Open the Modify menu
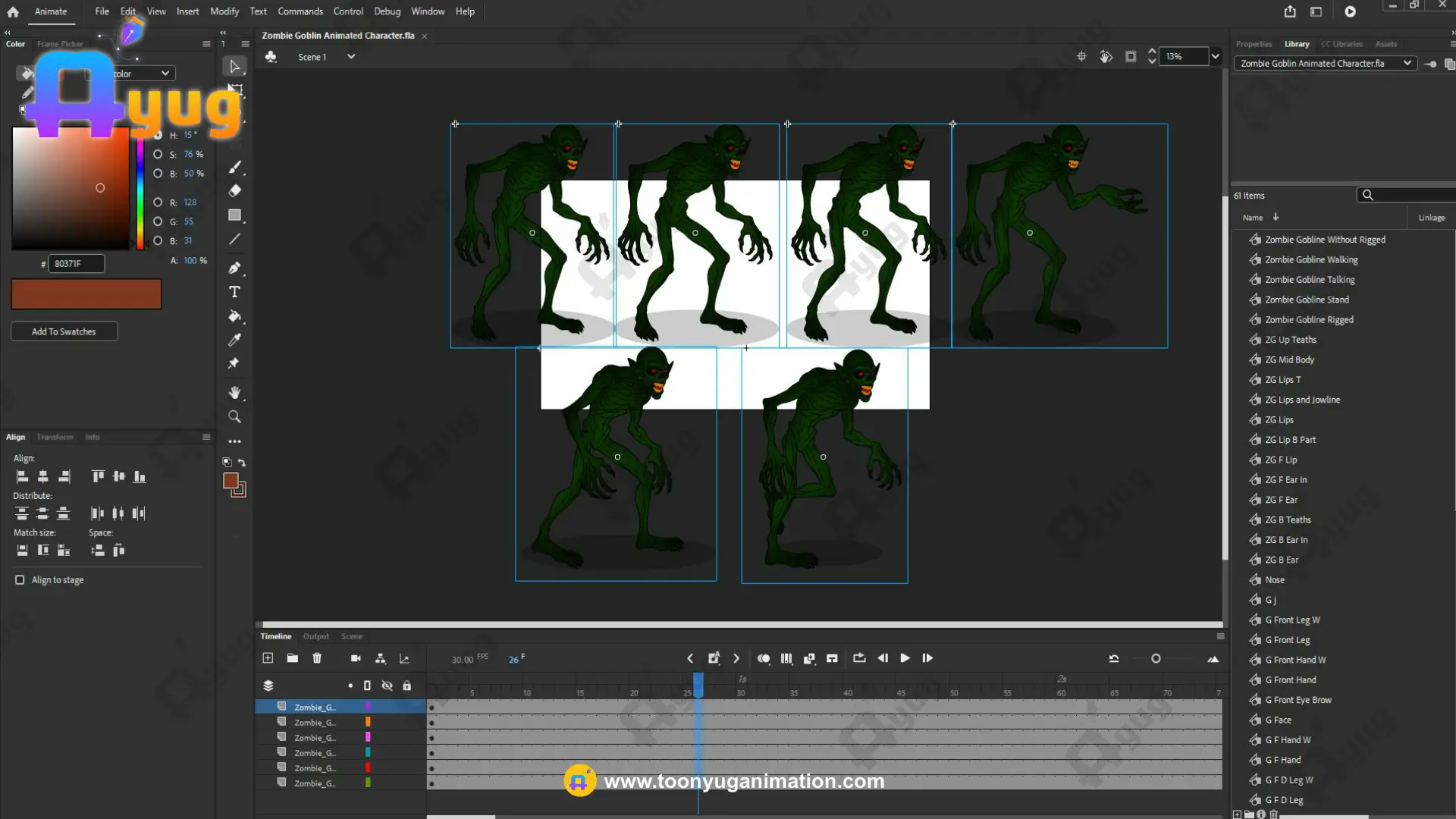The height and width of the screenshot is (819, 1456). 224,11
